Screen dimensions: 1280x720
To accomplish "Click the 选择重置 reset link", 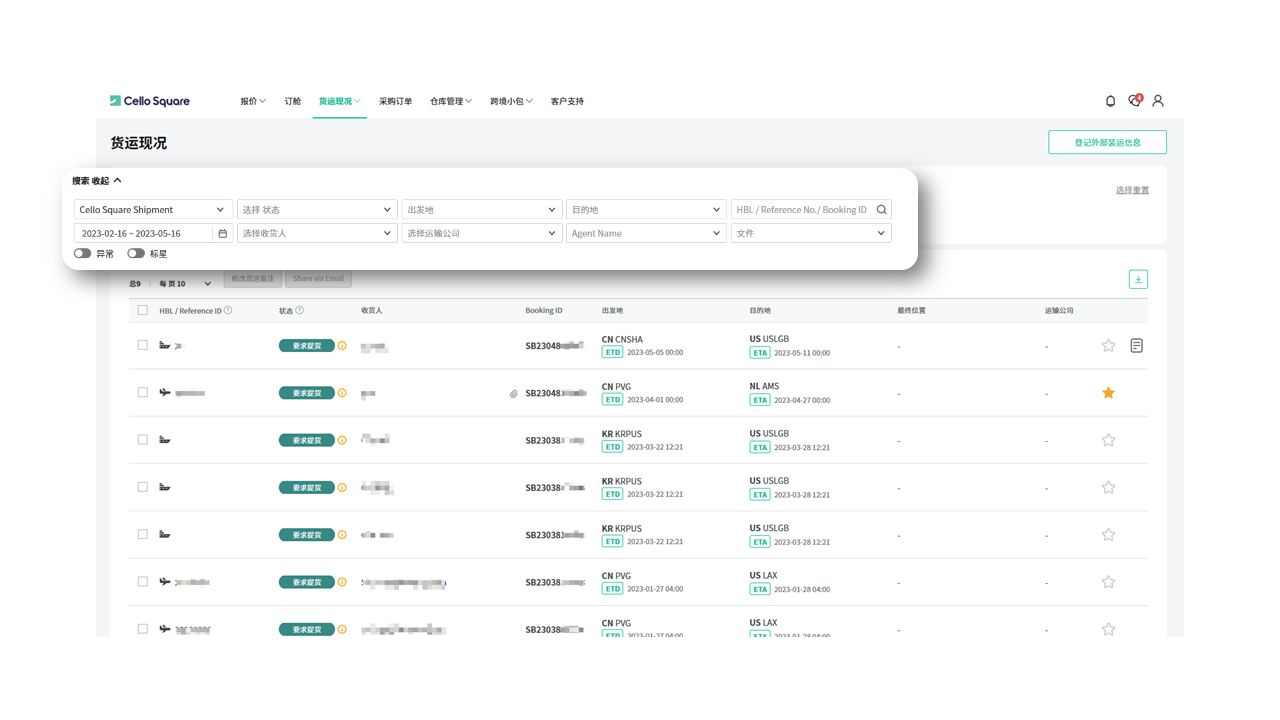I will click(1132, 190).
